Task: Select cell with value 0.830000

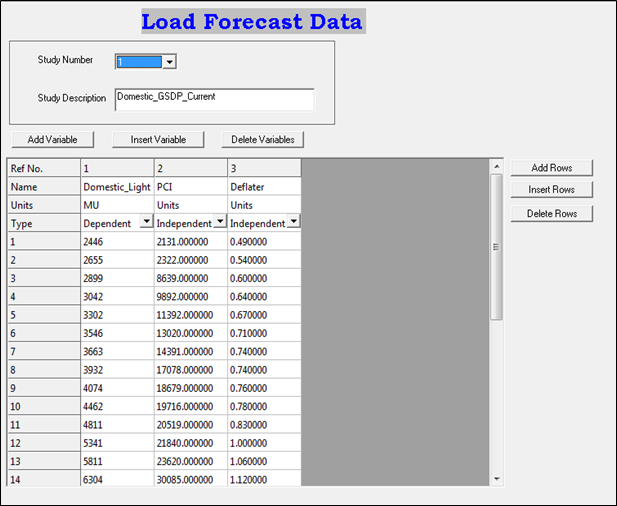Action: pyautogui.click(x=264, y=425)
